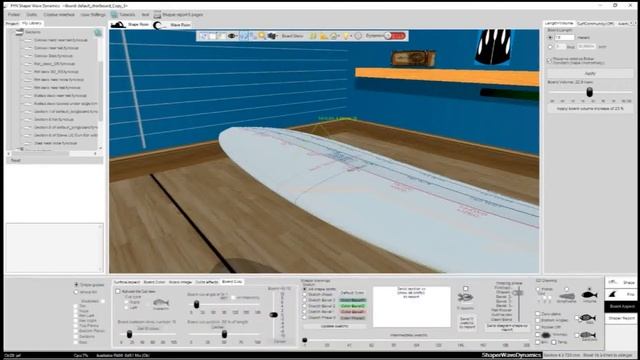Select the Whole Kit radio button
This screenshot has height=360, width=640.
76,292
